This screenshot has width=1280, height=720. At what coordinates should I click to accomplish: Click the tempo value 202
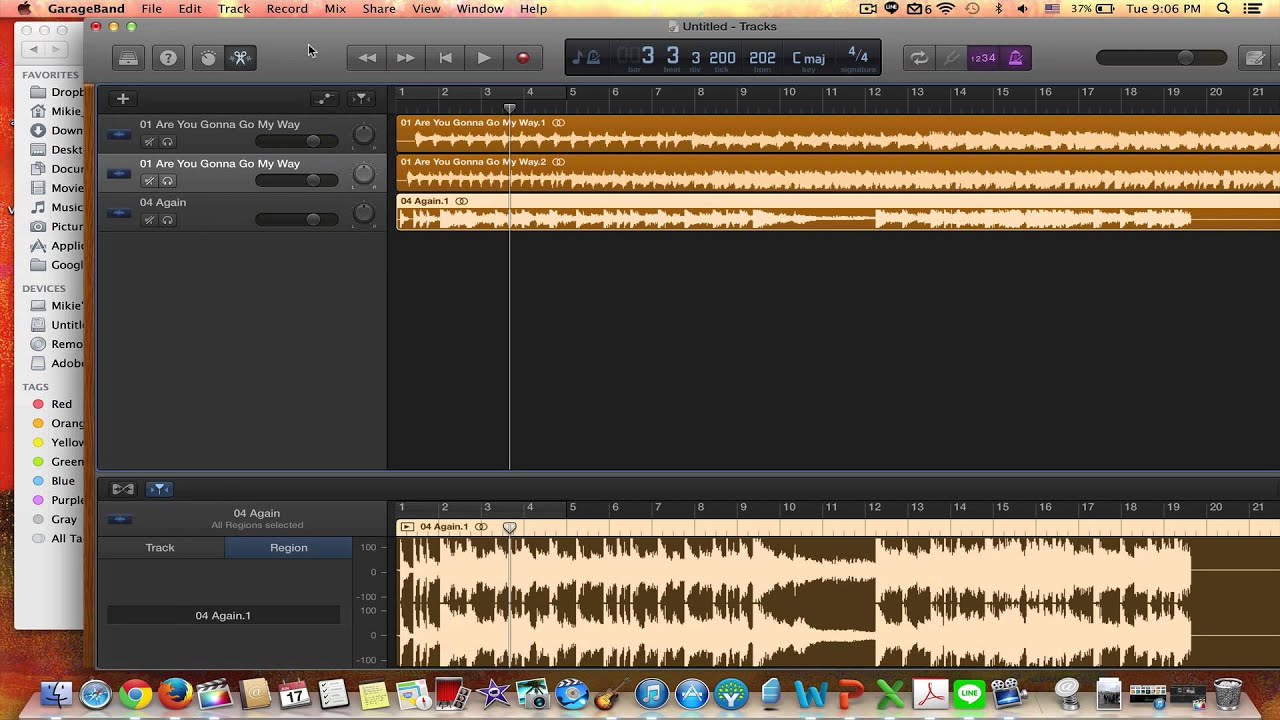762,58
